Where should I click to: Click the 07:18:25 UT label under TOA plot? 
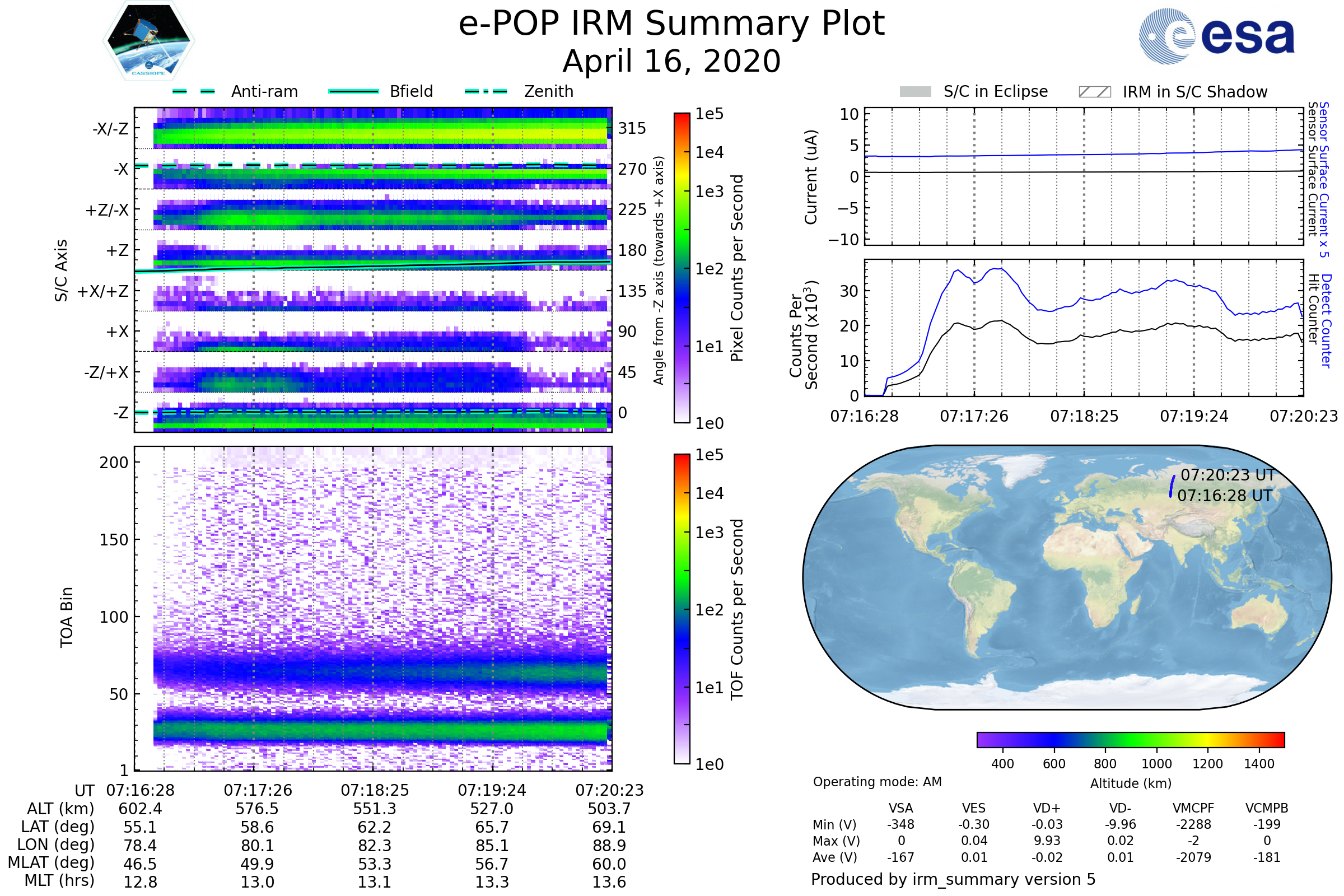pos(375,790)
